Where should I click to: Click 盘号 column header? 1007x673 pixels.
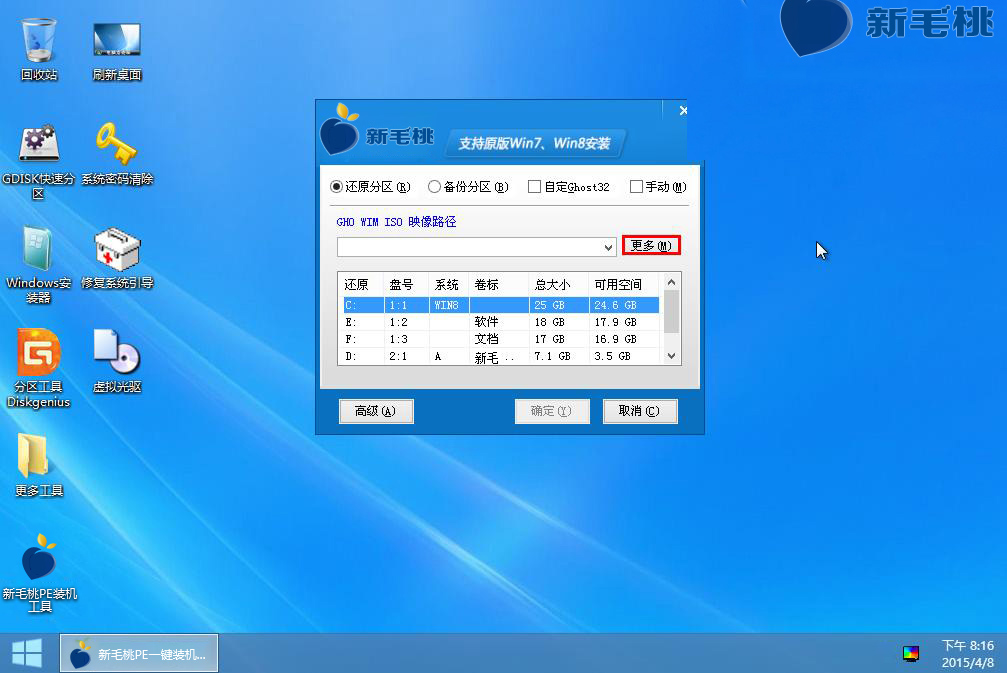(x=407, y=284)
